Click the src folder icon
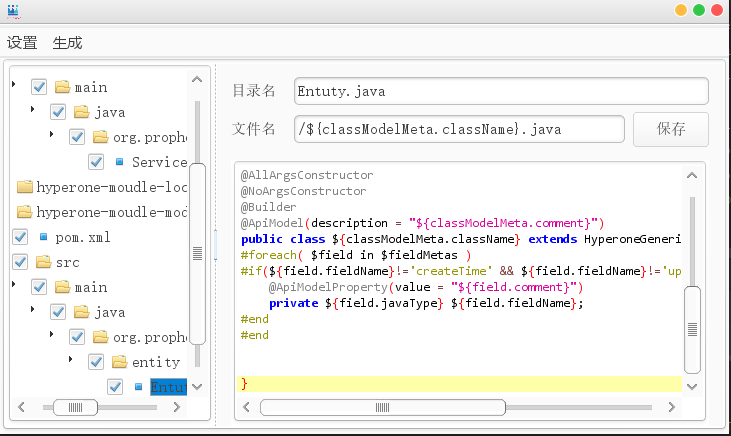 (x=43, y=262)
